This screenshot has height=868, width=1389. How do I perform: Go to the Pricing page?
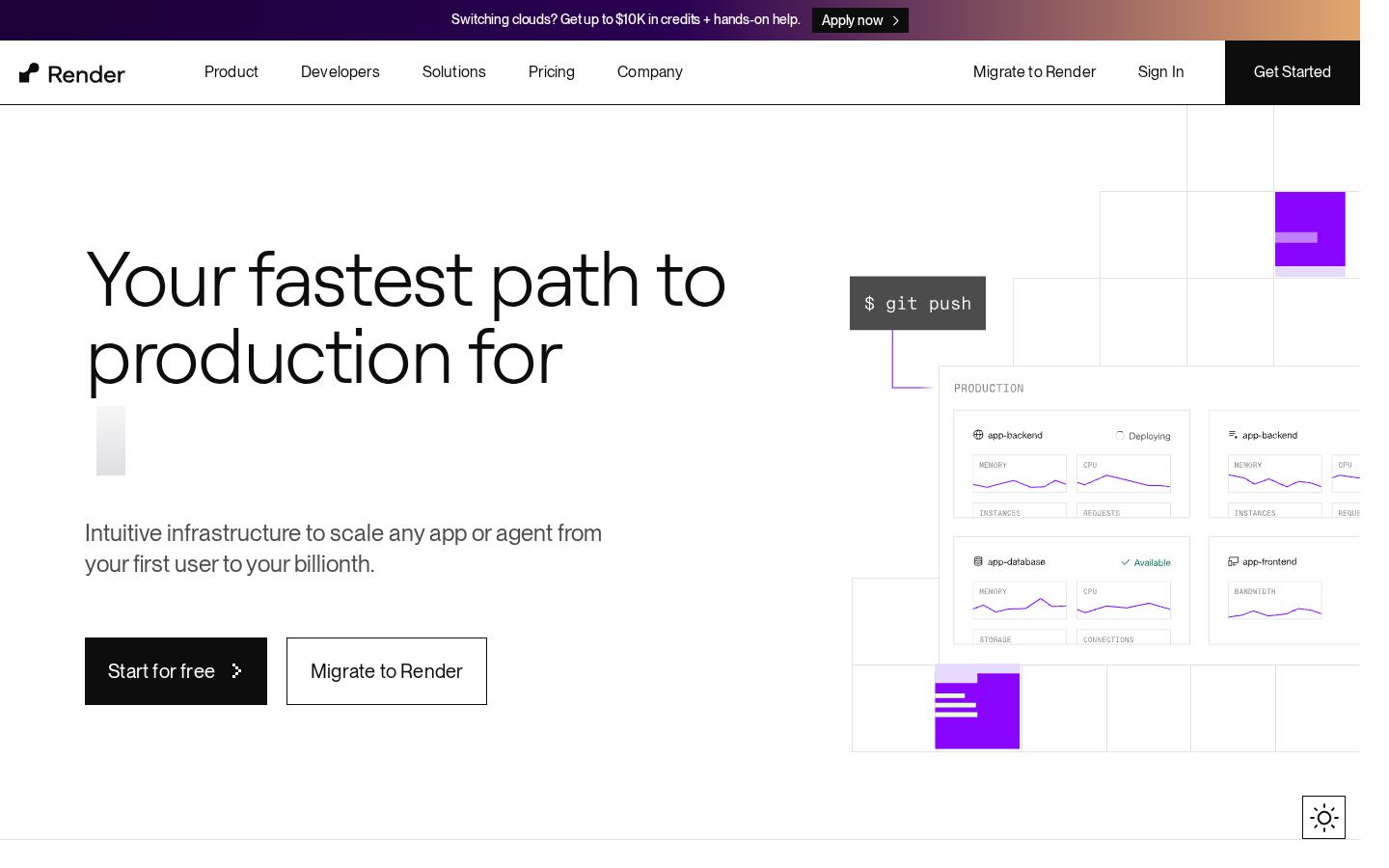[552, 72]
